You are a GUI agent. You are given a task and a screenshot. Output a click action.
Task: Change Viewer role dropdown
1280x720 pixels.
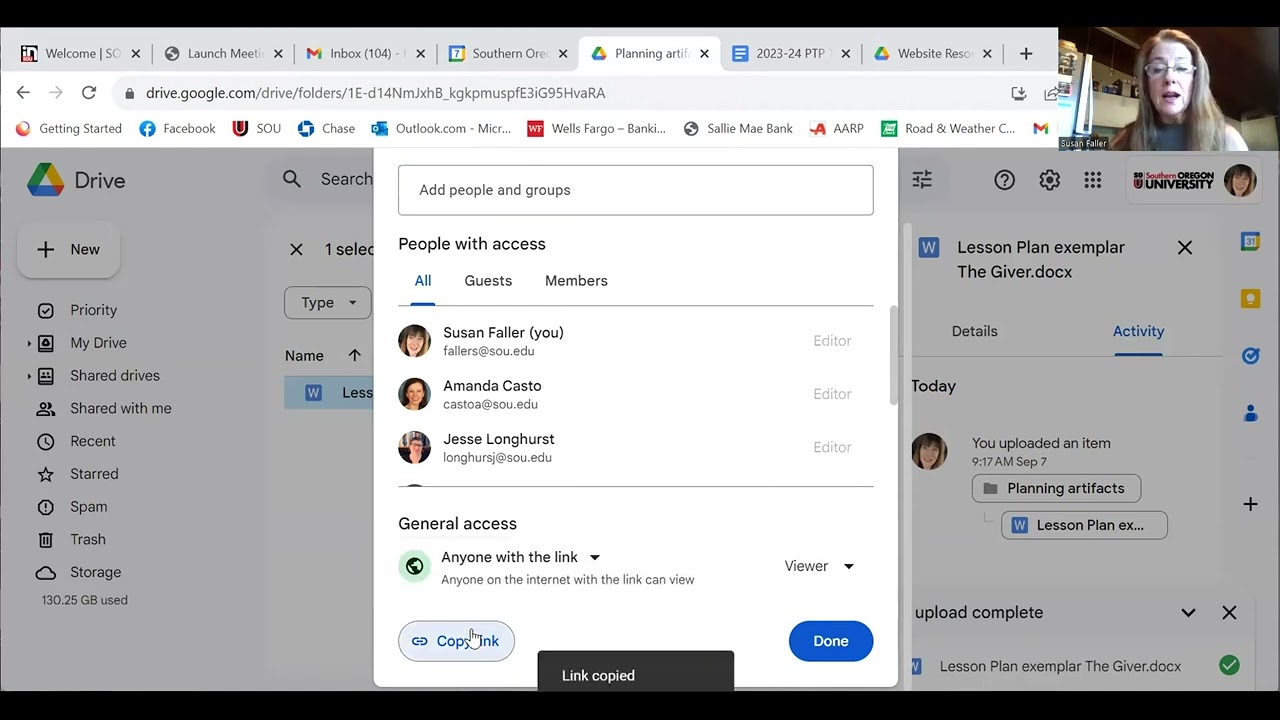click(x=819, y=566)
